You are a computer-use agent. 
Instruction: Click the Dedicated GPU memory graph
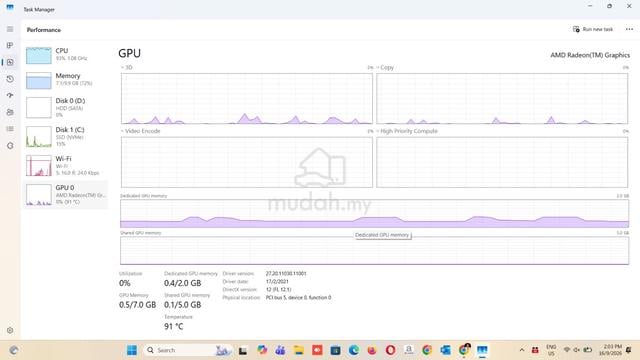point(374,213)
